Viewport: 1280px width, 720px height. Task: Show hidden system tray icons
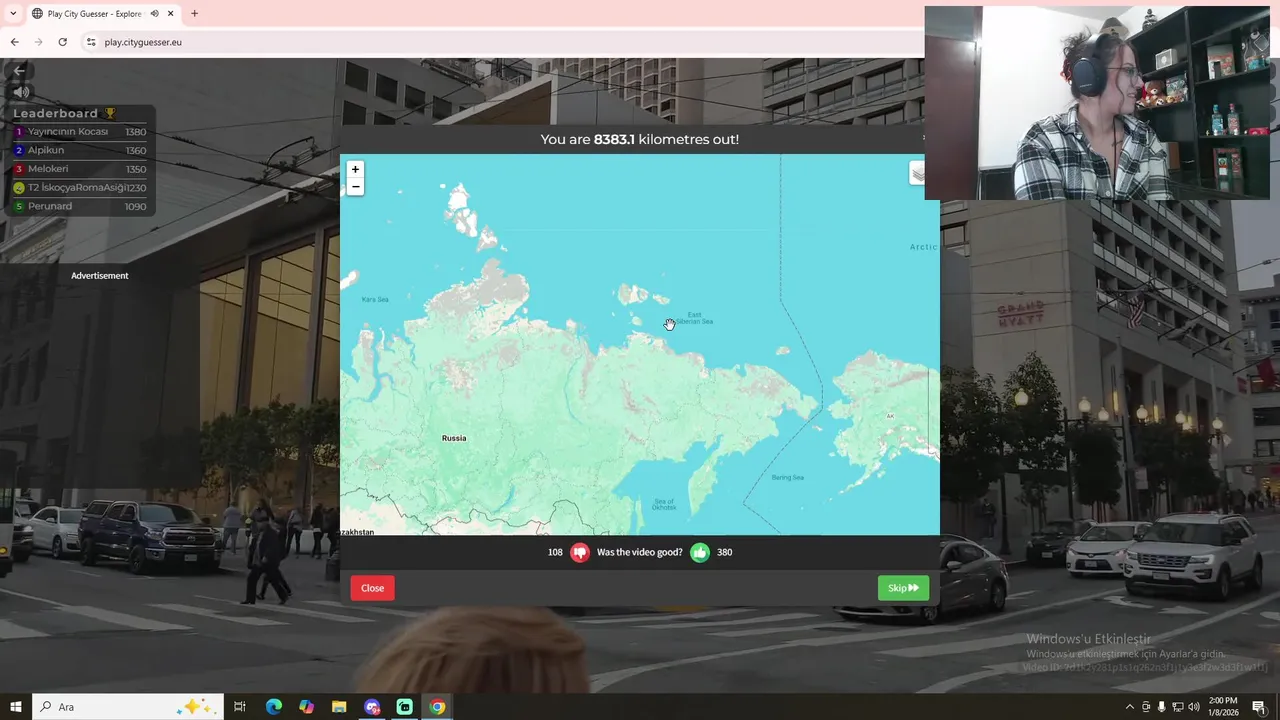click(x=1130, y=707)
